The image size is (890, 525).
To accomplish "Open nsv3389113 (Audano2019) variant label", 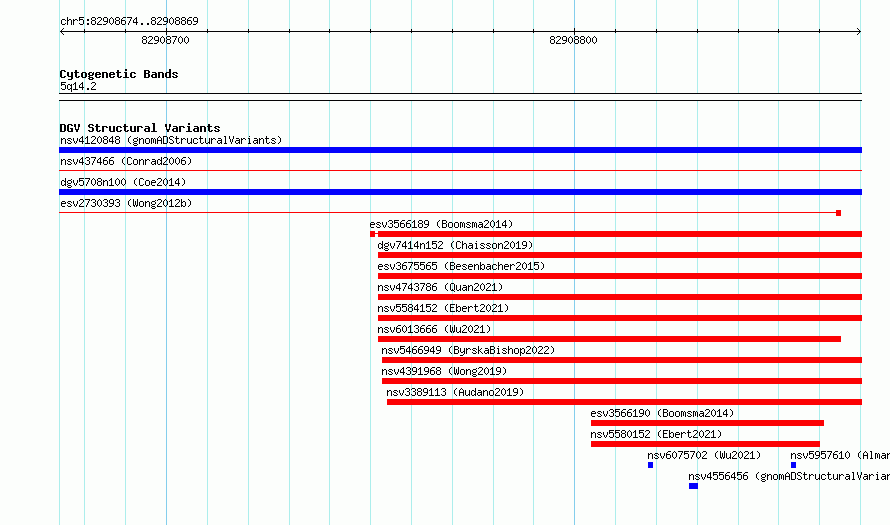I will tap(455, 392).
